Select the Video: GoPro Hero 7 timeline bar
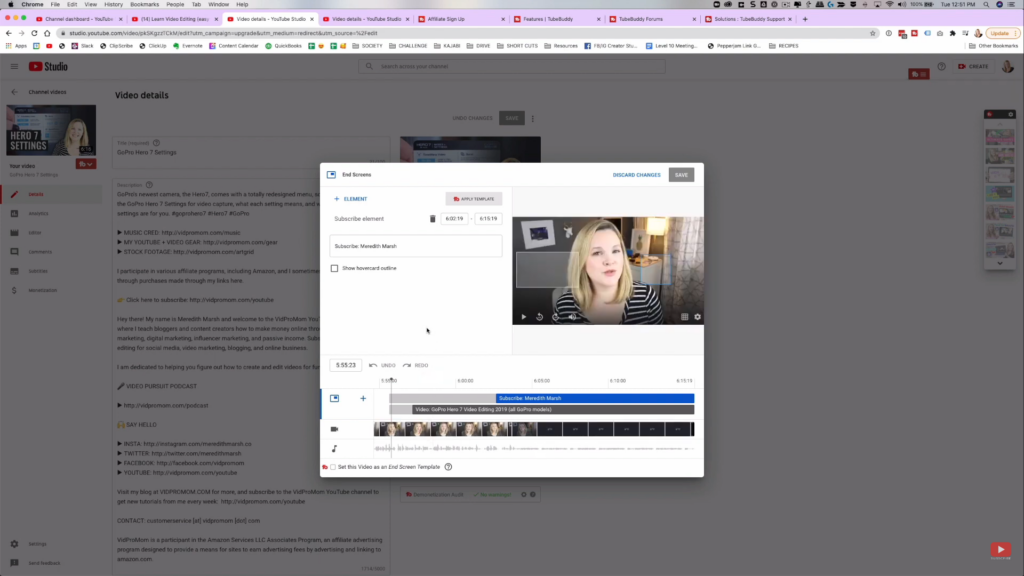 pyautogui.click(x=553, y=409)
